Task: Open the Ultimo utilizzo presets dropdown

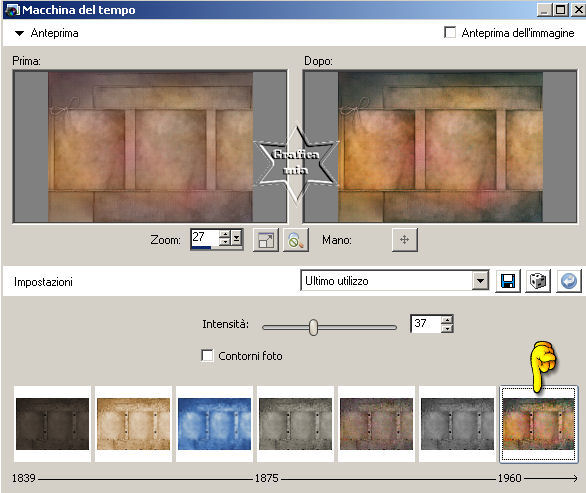Action: (481, 280)
